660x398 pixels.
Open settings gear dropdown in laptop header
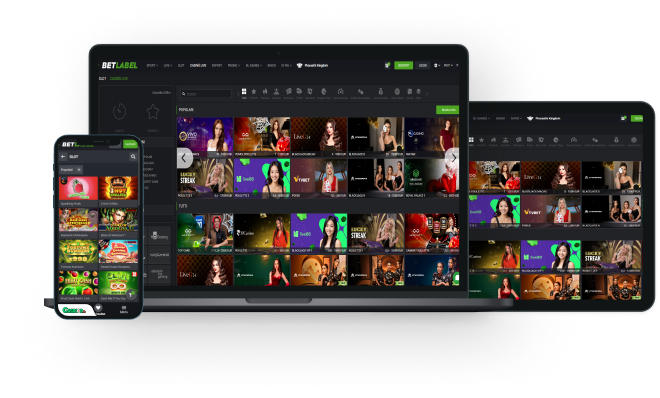tap(437, 65)
